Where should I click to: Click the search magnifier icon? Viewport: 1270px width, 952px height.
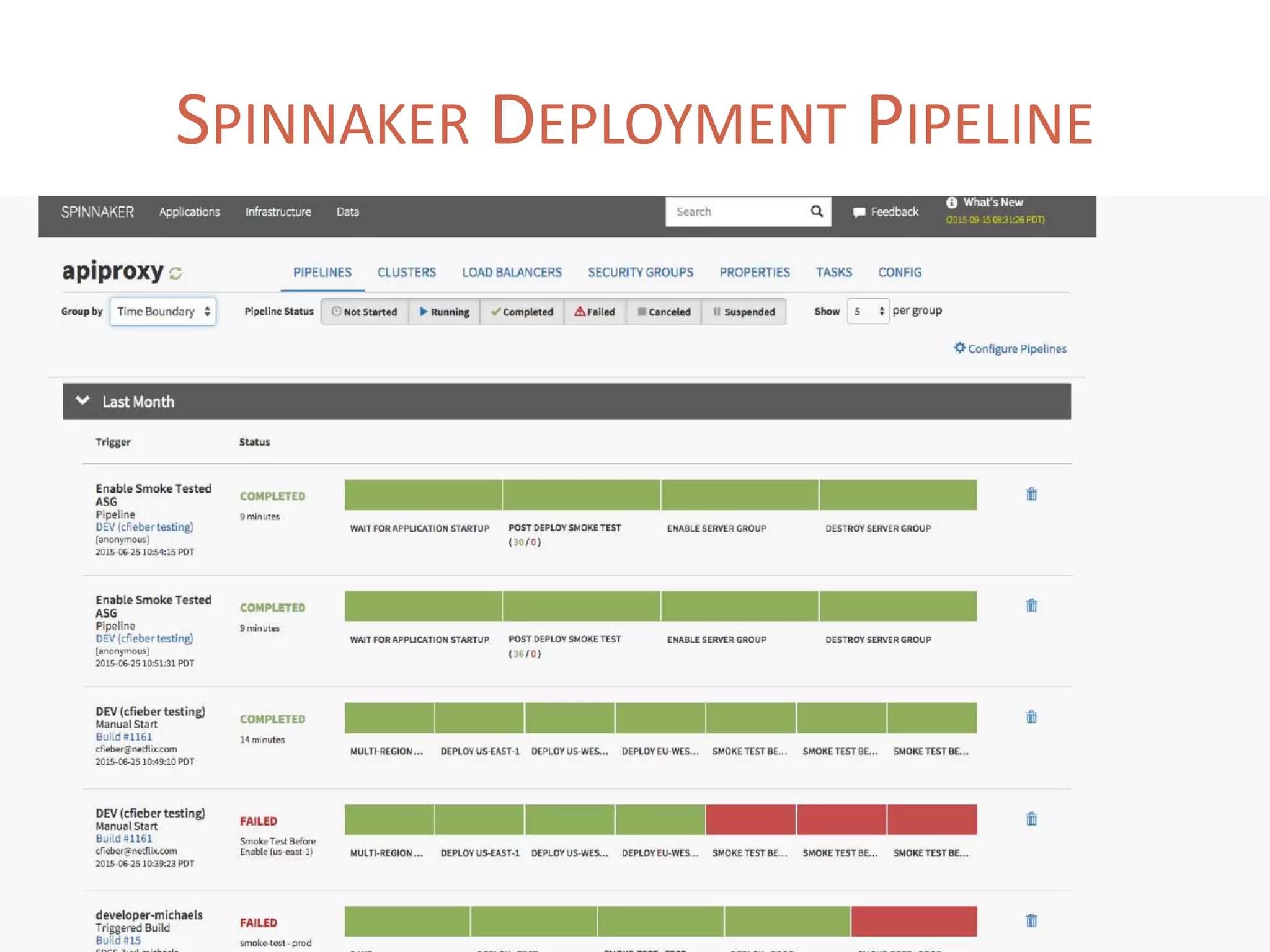[x=817, y=211]
